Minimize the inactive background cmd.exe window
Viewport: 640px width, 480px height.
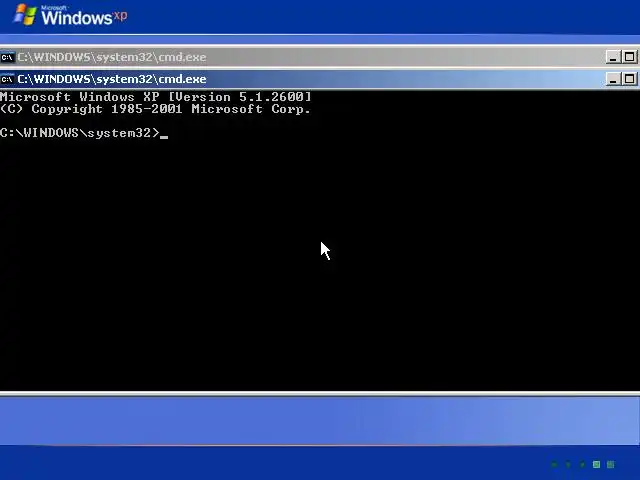(613, 57)
